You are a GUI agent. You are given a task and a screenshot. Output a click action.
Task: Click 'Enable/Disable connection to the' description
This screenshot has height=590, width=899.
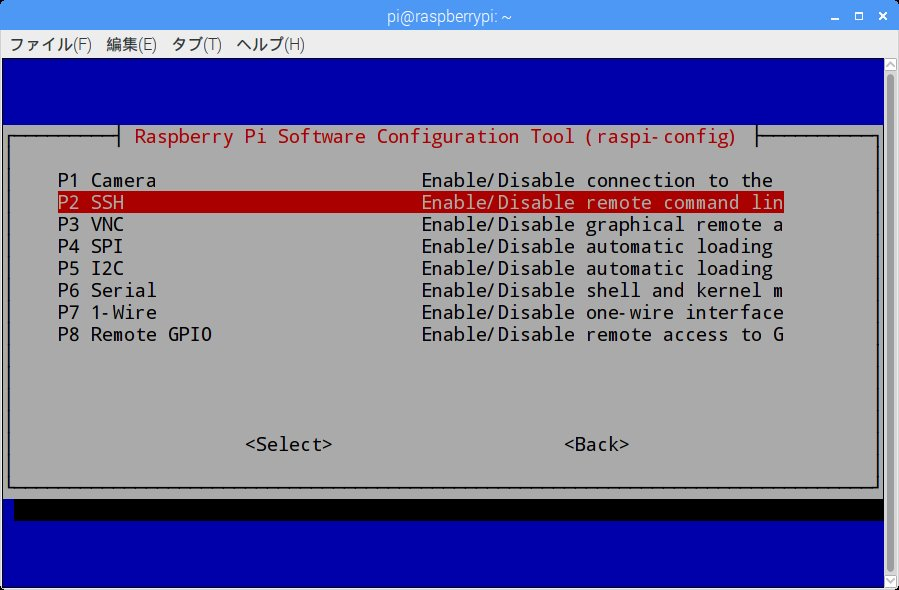(597, 181)
